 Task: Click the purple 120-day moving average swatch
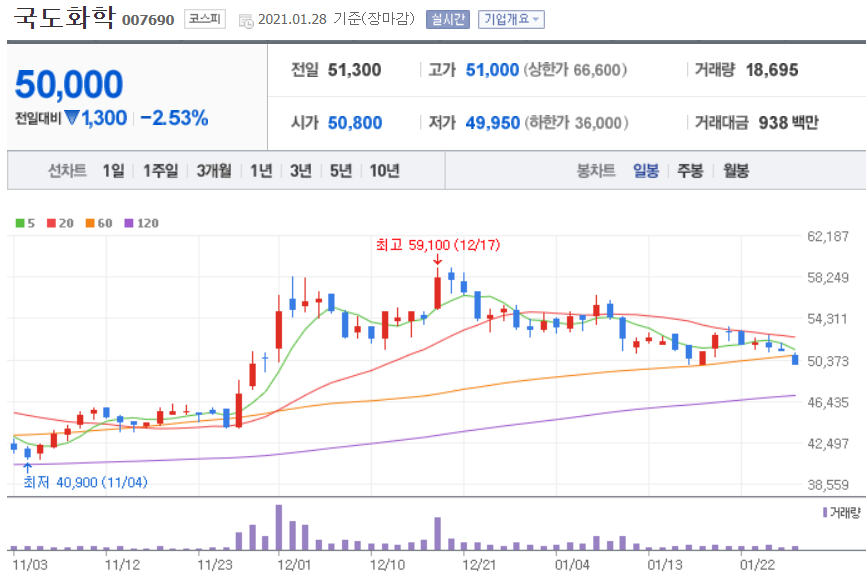(x=129, y=223)
